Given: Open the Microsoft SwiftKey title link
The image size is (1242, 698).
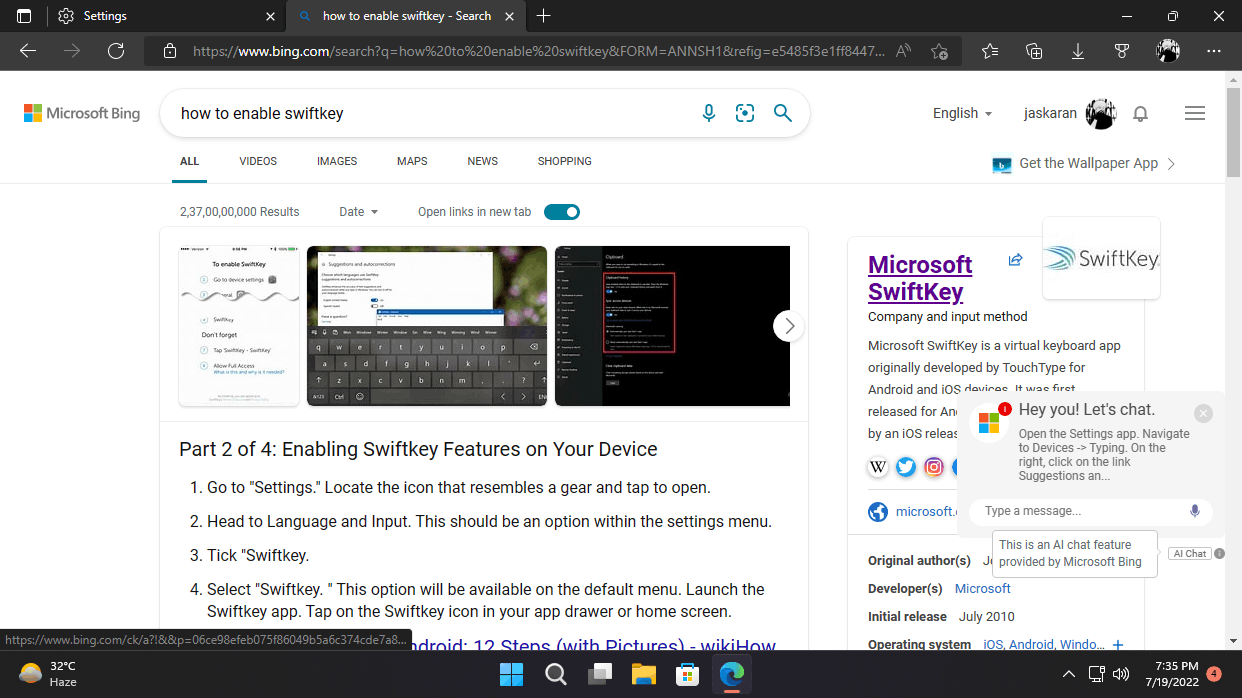Looking at the screenshot, I should [920, 278].
